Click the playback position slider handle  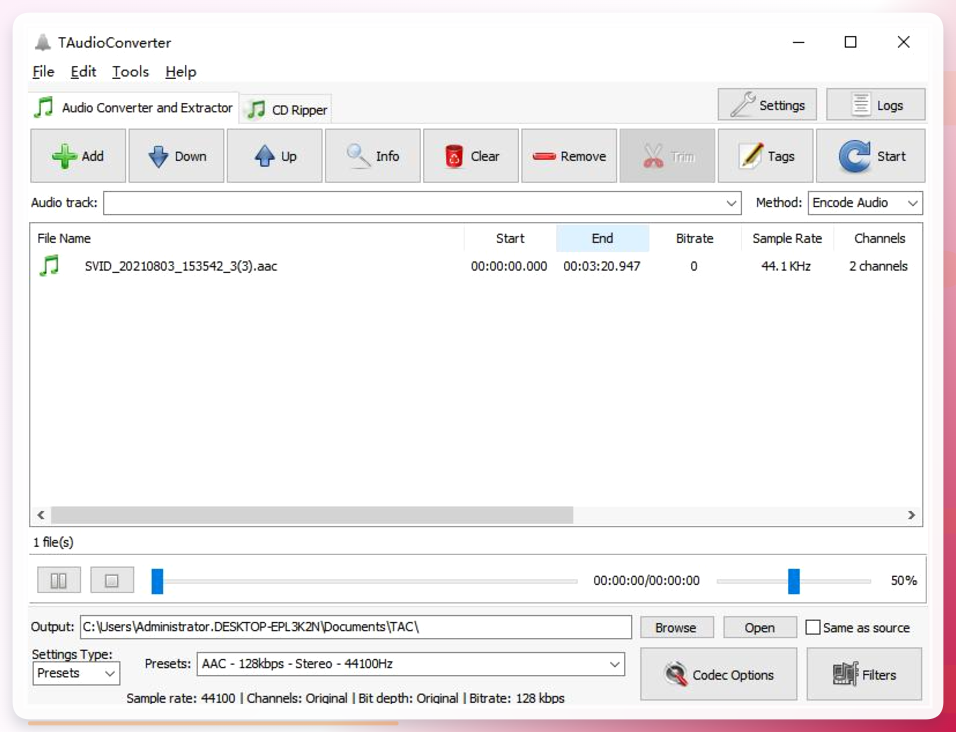pos(157,581)
